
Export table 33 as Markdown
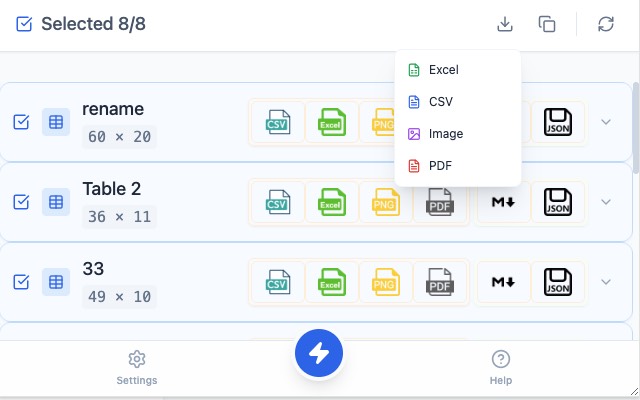tap(503, 282)
